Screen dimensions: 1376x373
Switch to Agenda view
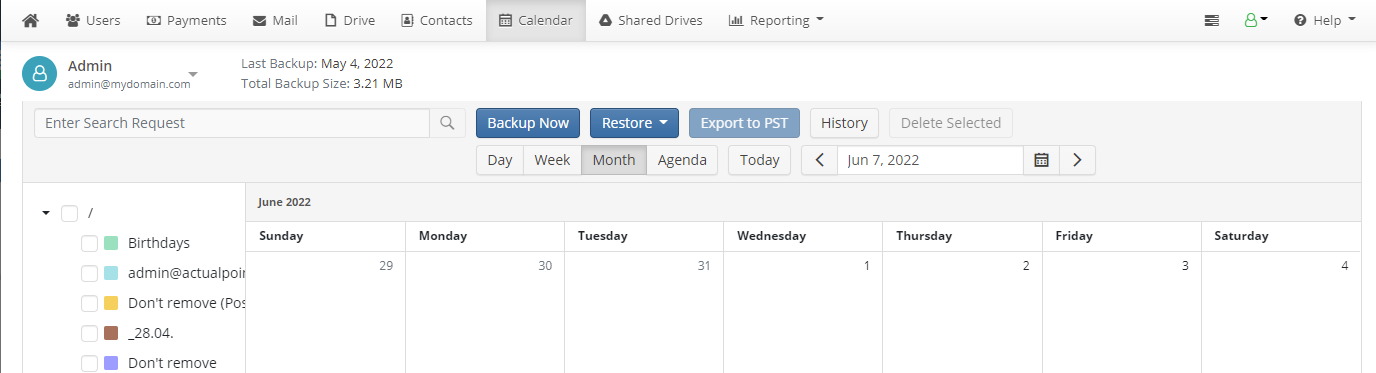coord(682,160)
